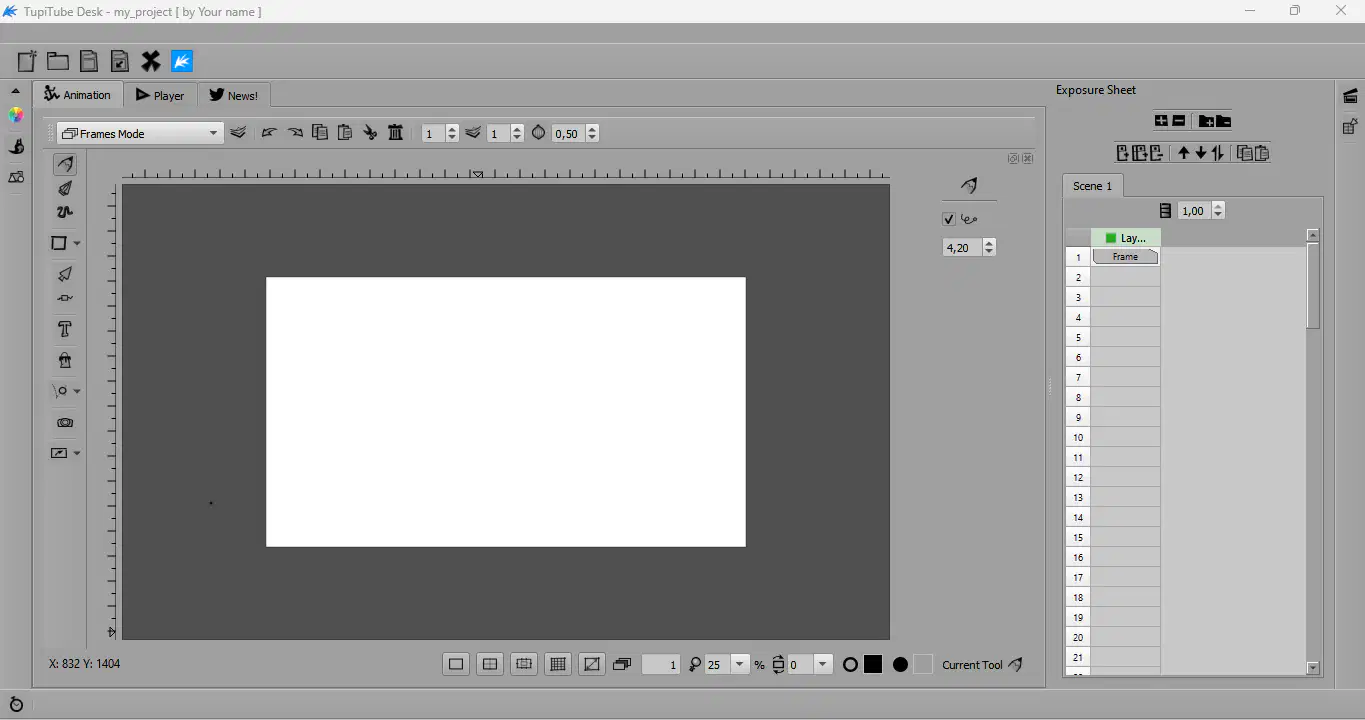Select the Lay... layer header
Screen dimensions: 1365x720
point(1126,238)
